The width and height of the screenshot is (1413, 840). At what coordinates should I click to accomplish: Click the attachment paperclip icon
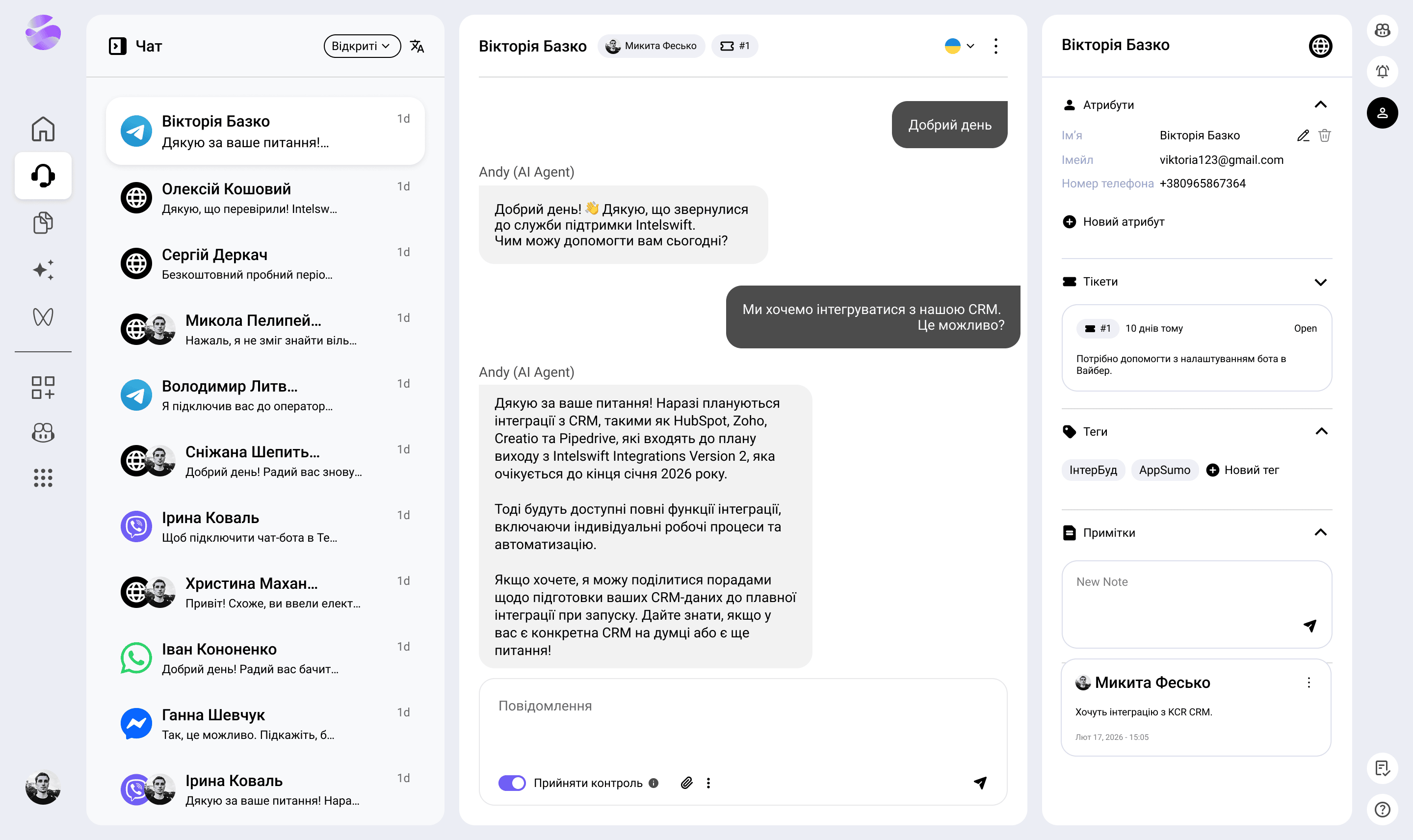point(686,783)
